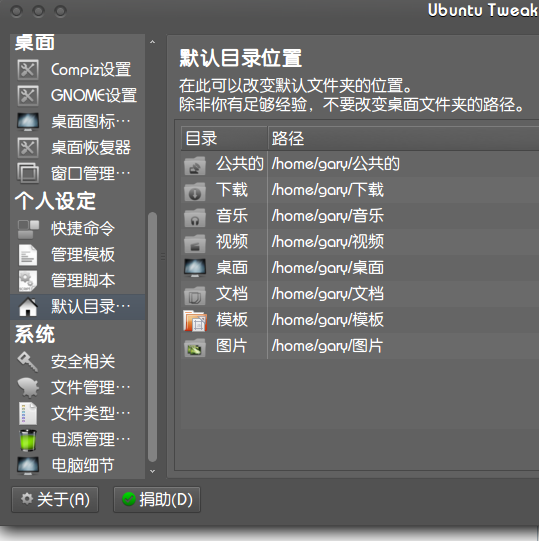
Task: Click the 窗口管理 overlapping windows icon
Action: (28, 173)
